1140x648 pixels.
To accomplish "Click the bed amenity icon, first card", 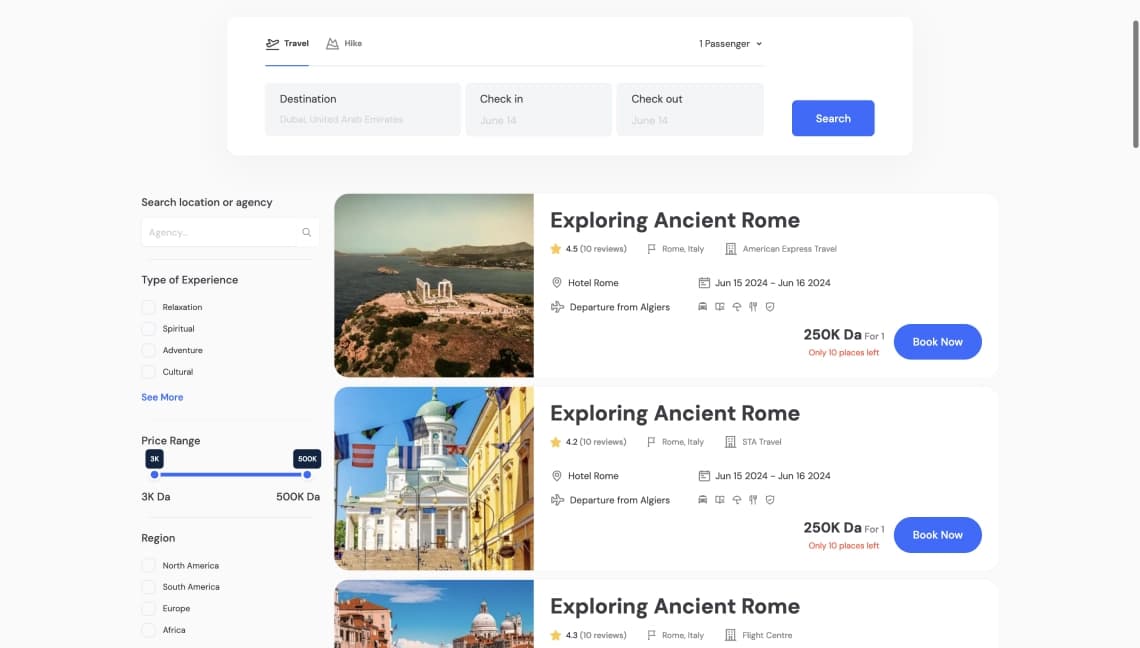I will 702,307.
